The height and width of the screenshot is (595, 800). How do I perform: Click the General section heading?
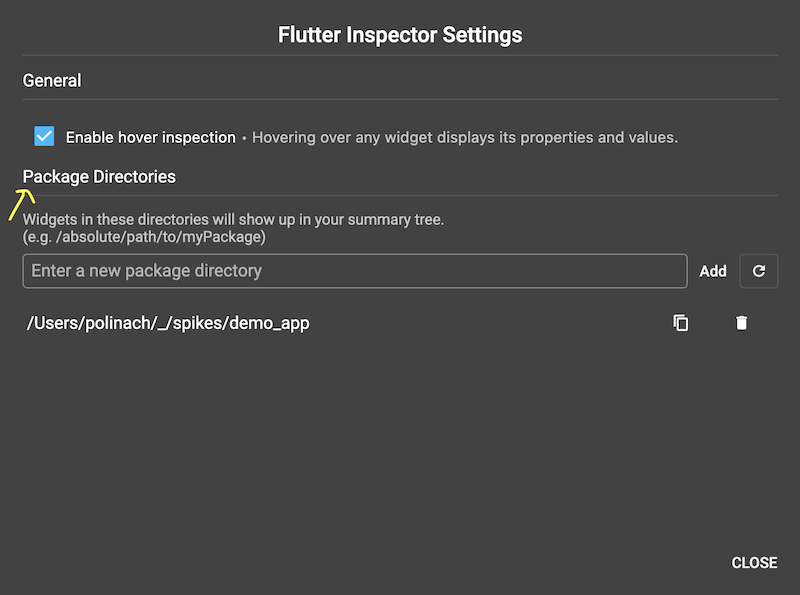coord(51,80)
